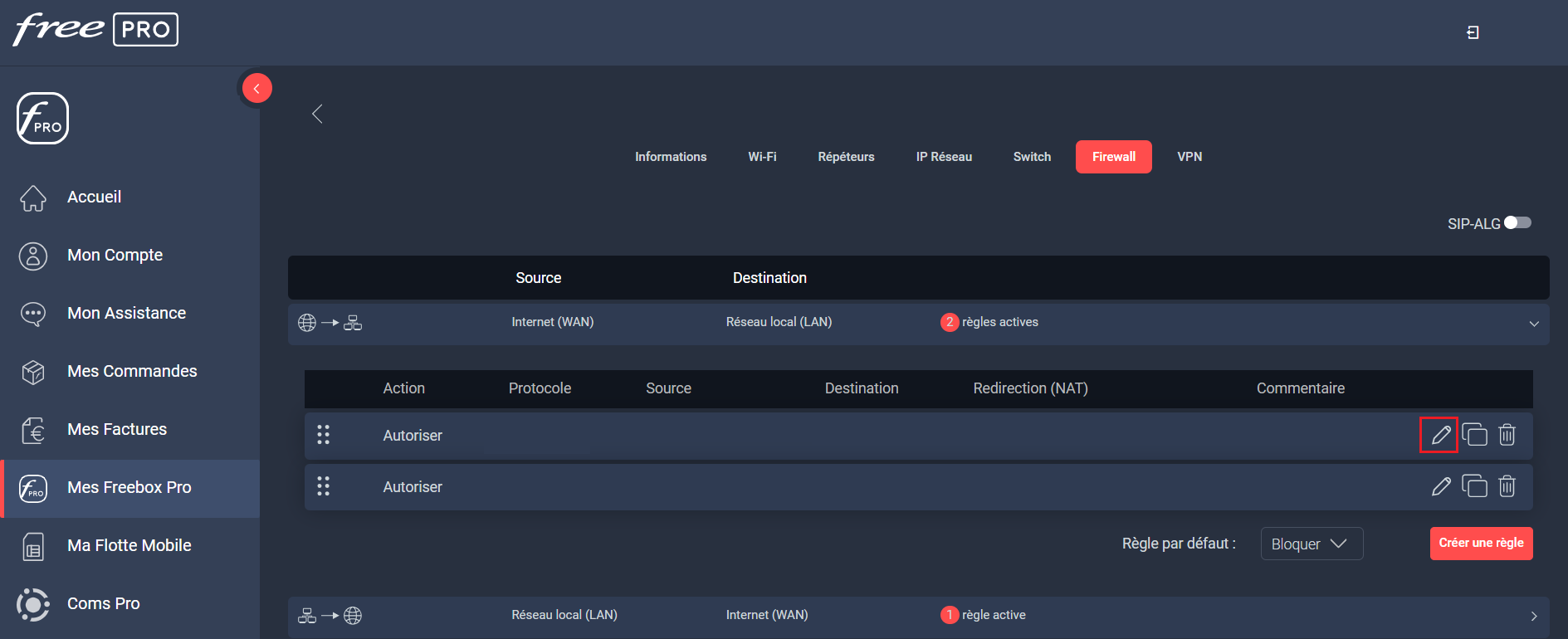Switch to the IP Réseau tab
1568x639 pixels.
point(944,157)
